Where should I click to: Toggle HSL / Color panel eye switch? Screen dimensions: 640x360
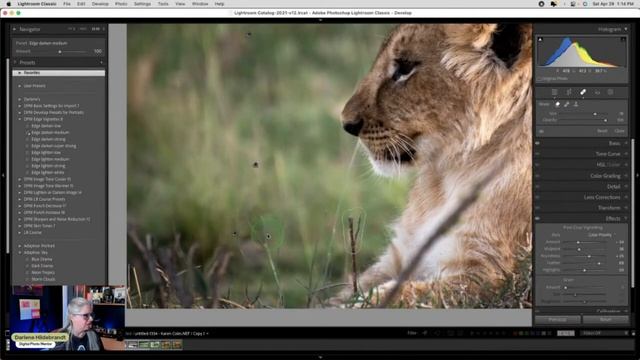click(538, 164)
